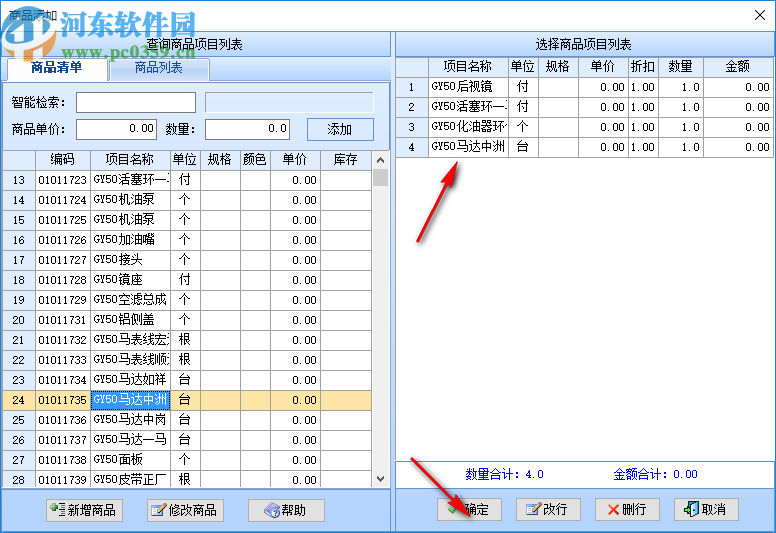Switch to the 商品清单 tab
The image size is (776, 533).
coord(56,68)
